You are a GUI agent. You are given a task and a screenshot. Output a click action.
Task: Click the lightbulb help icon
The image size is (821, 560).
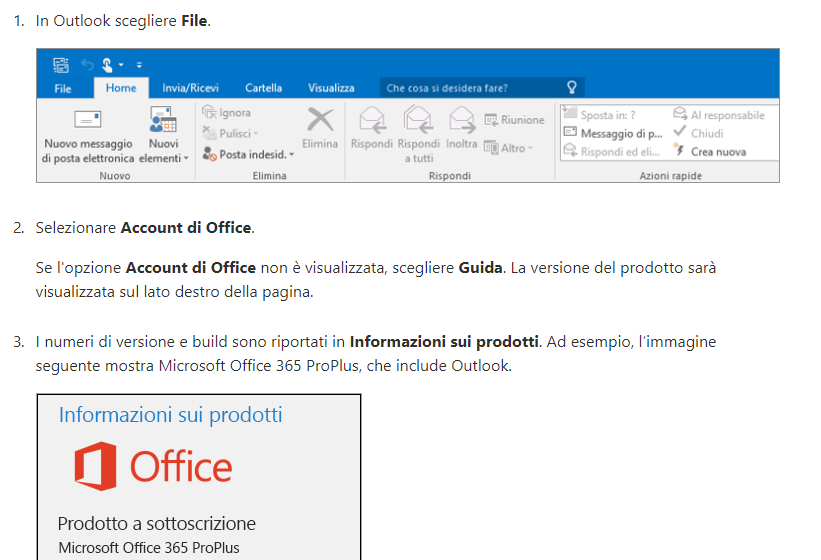572,87
